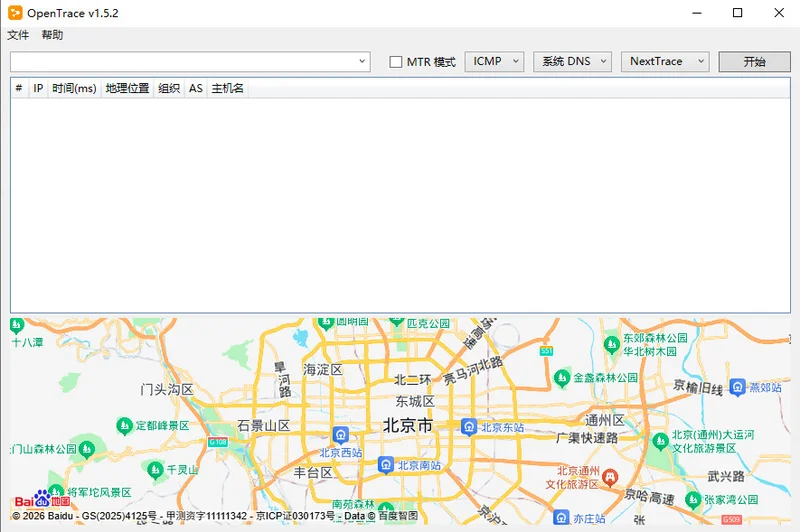Expand the target host history dropdown arrow
The width and height of the screenshot is (800, 532).
coord(362,62)
